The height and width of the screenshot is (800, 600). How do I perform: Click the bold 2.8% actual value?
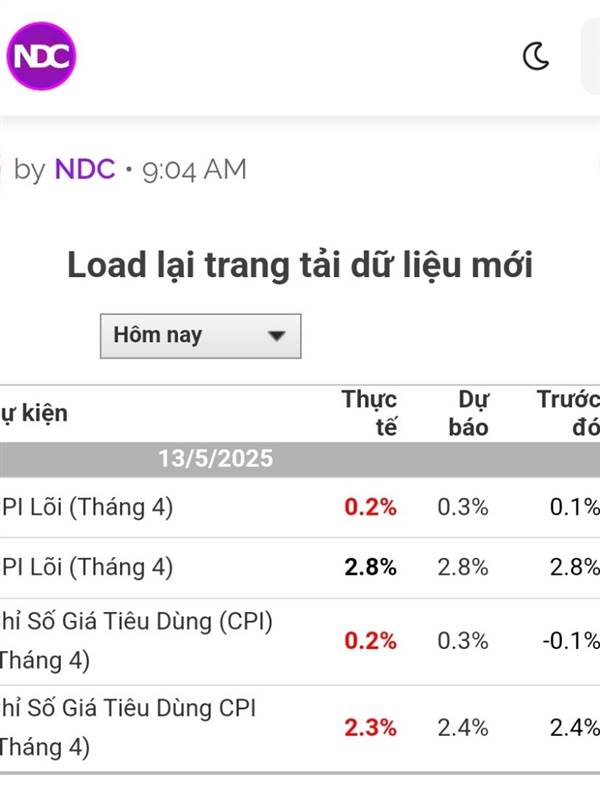370,567
